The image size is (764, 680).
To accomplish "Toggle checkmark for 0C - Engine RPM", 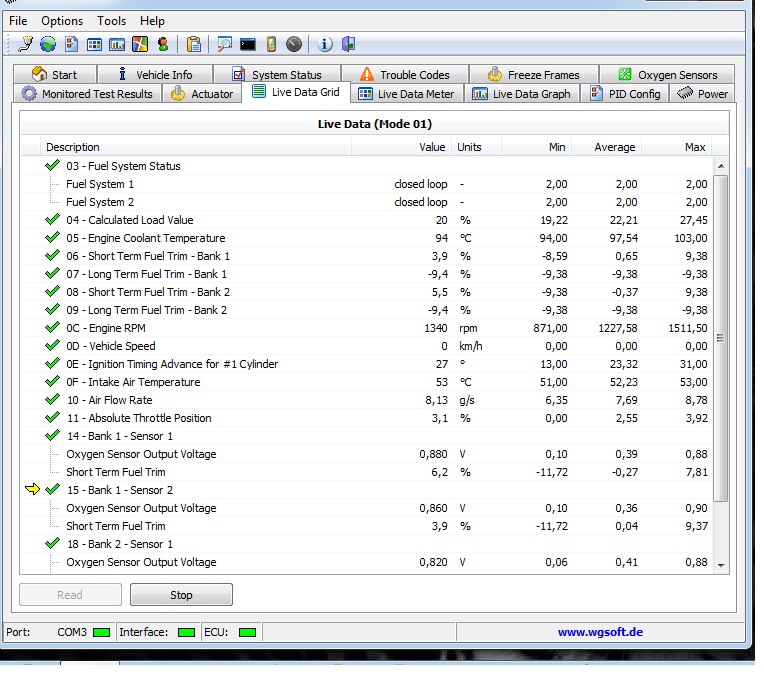I will 52,328.
